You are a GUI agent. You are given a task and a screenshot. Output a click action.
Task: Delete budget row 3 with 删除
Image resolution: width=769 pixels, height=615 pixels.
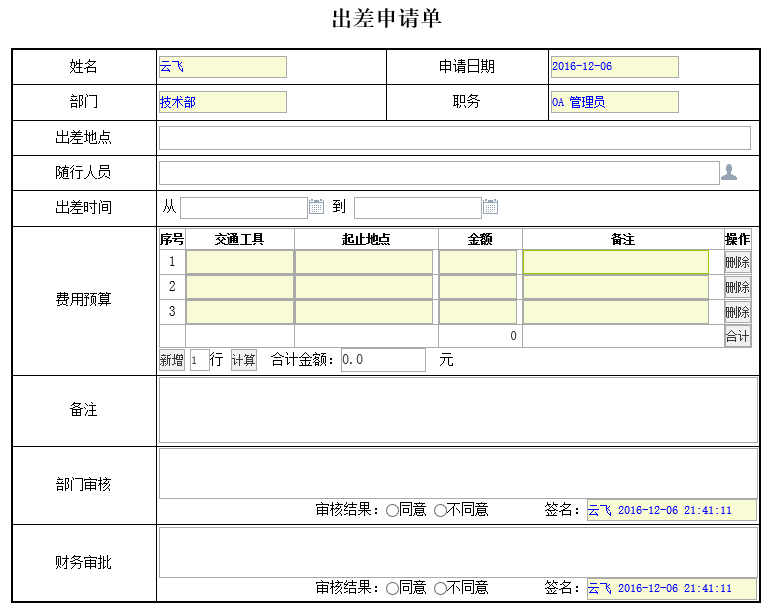pos(737,312)
